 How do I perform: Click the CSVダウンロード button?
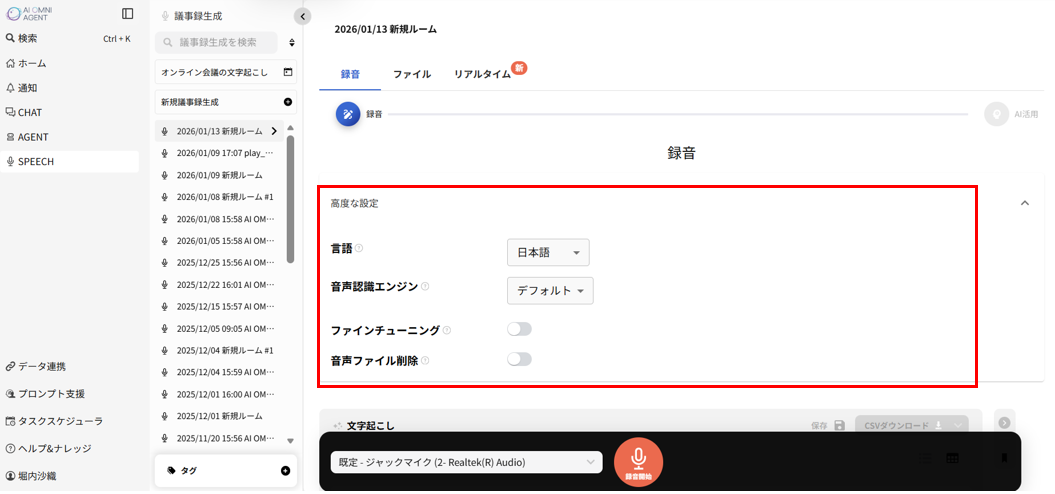[x=912, y=425]
